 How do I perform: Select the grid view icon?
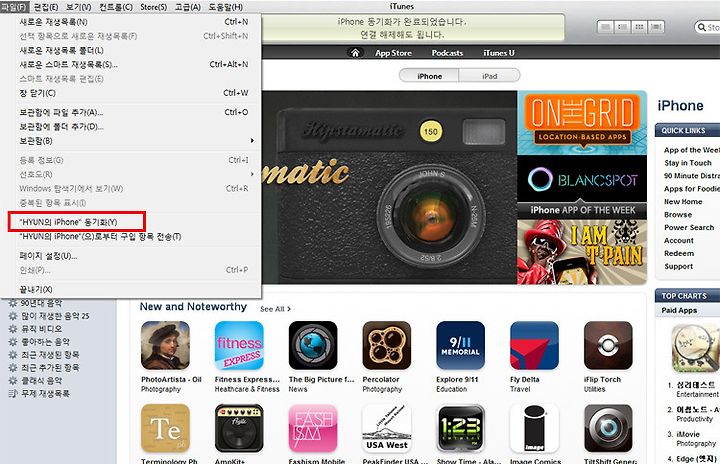[x=639, y=27]
